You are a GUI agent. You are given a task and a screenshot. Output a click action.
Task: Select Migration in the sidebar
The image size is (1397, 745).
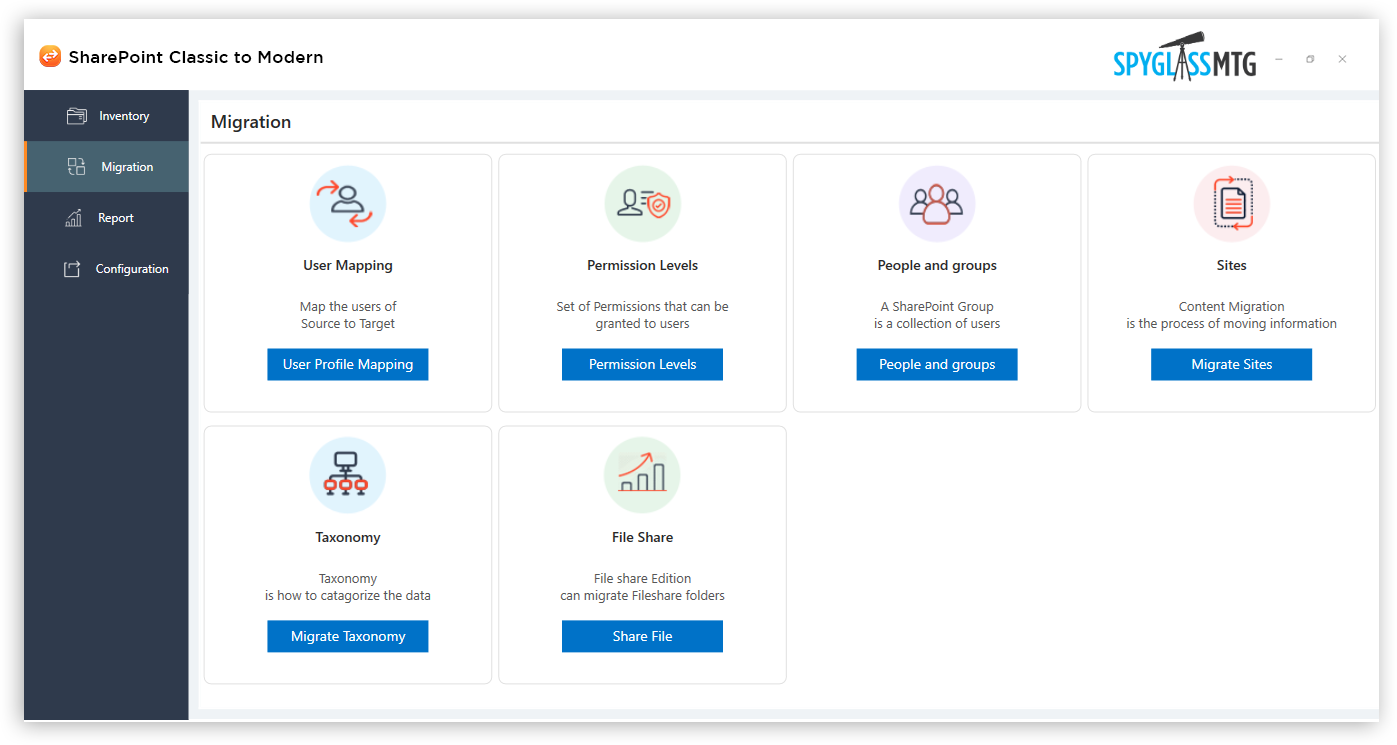click(x=126, y=167)
